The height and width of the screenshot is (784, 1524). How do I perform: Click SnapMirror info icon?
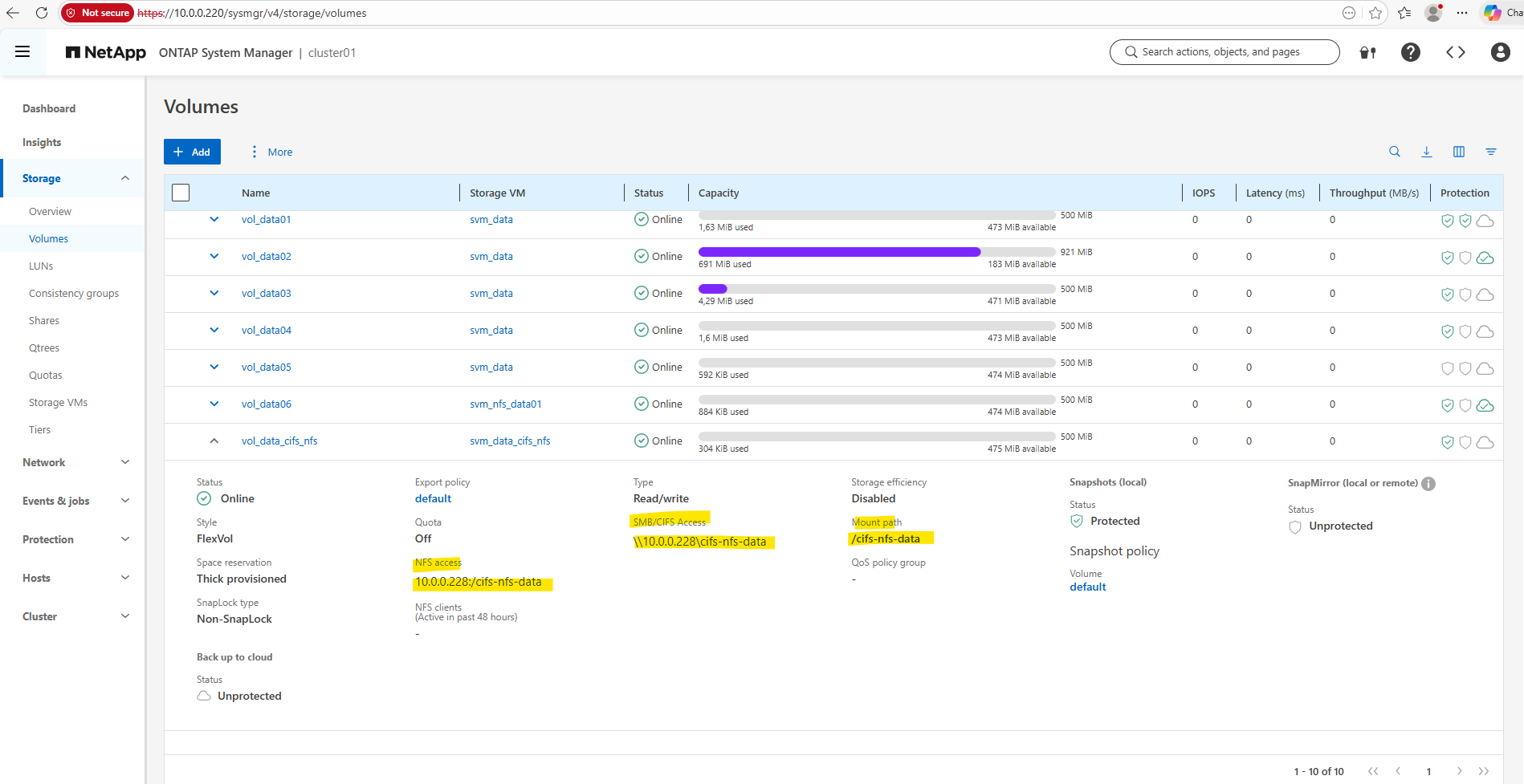point(1428,484)
